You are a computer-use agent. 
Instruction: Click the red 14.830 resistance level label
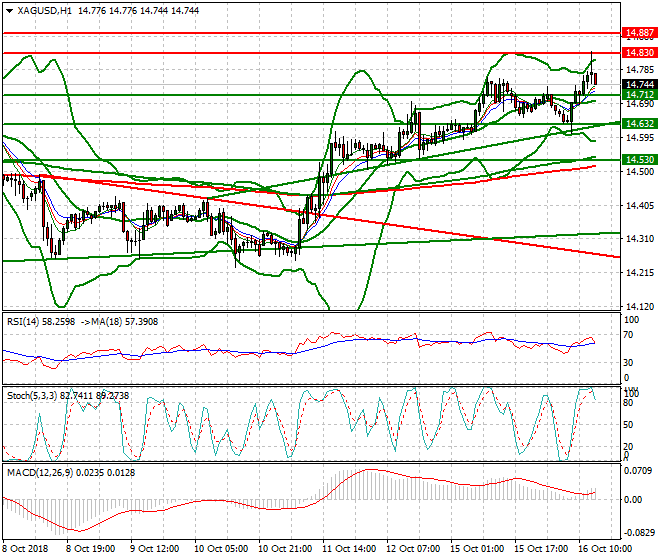639,53
